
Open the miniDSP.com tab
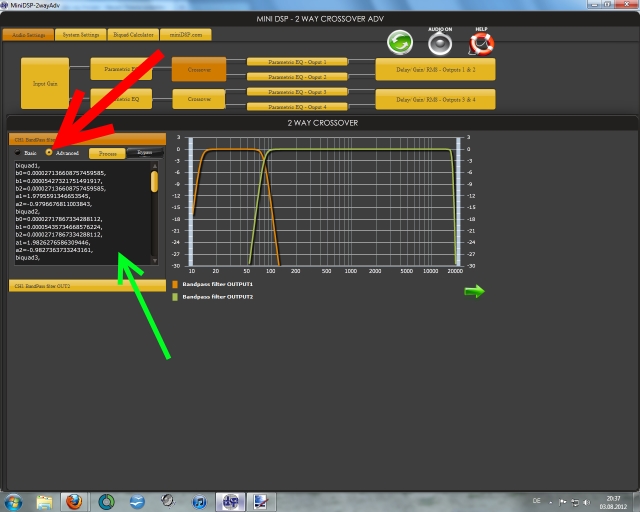click(x=186, y=35)
